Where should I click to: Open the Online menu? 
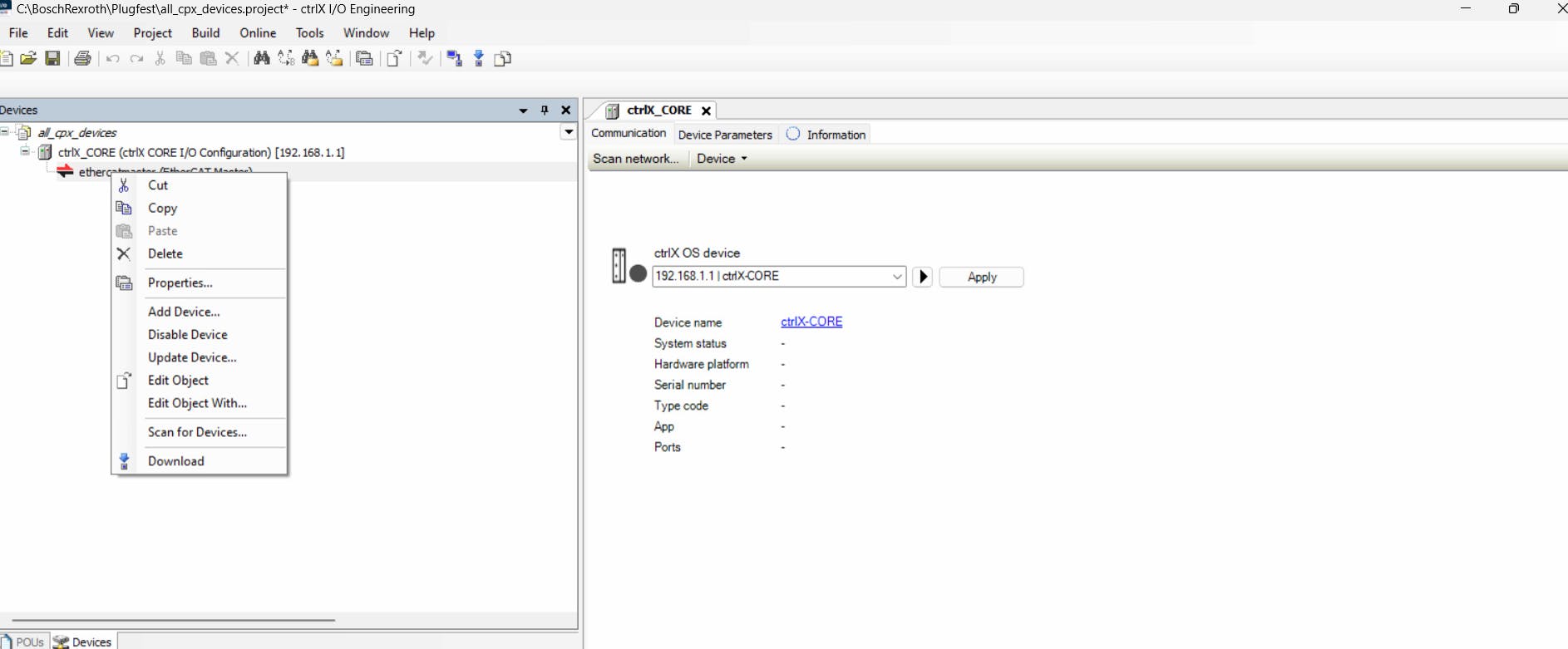[x=258, y=32]
